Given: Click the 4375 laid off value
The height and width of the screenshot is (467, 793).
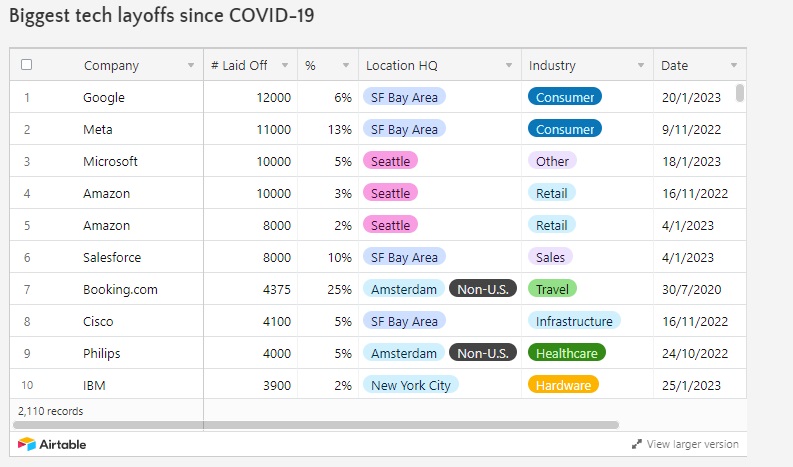Looking at the screenshot, I should pos(277,289).
